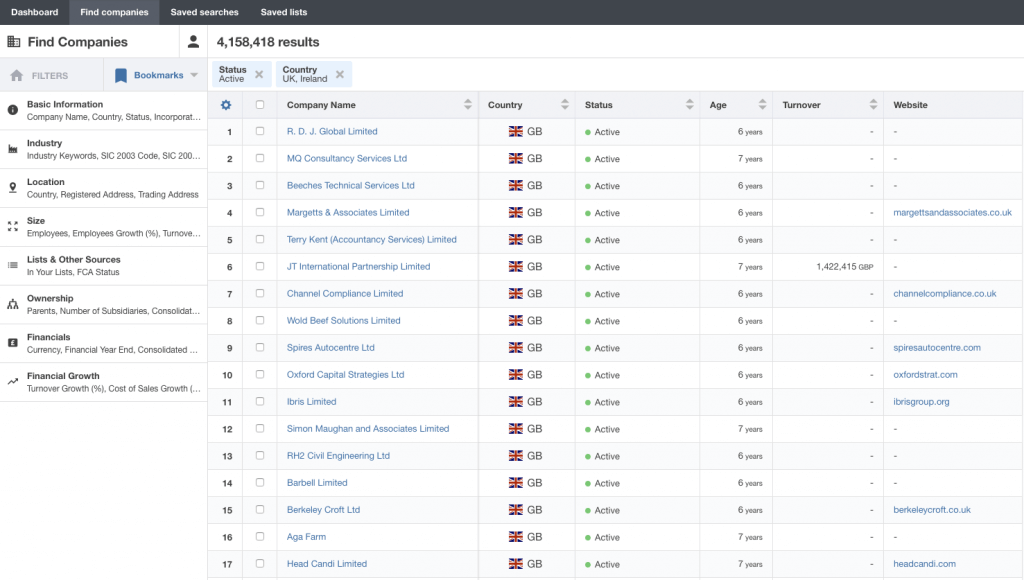The width and height of the screenshot is (1024, 580).
Task: Open the Financial Growth filter icon
Action: click(12, 377)
